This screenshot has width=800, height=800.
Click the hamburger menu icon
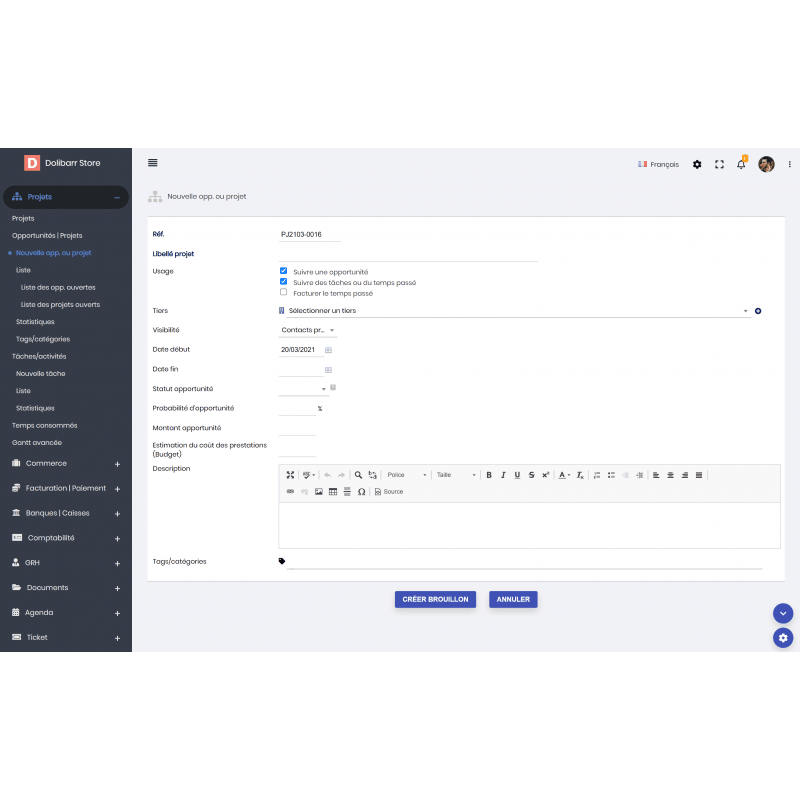pyautogui.click(x=152, y=163)
